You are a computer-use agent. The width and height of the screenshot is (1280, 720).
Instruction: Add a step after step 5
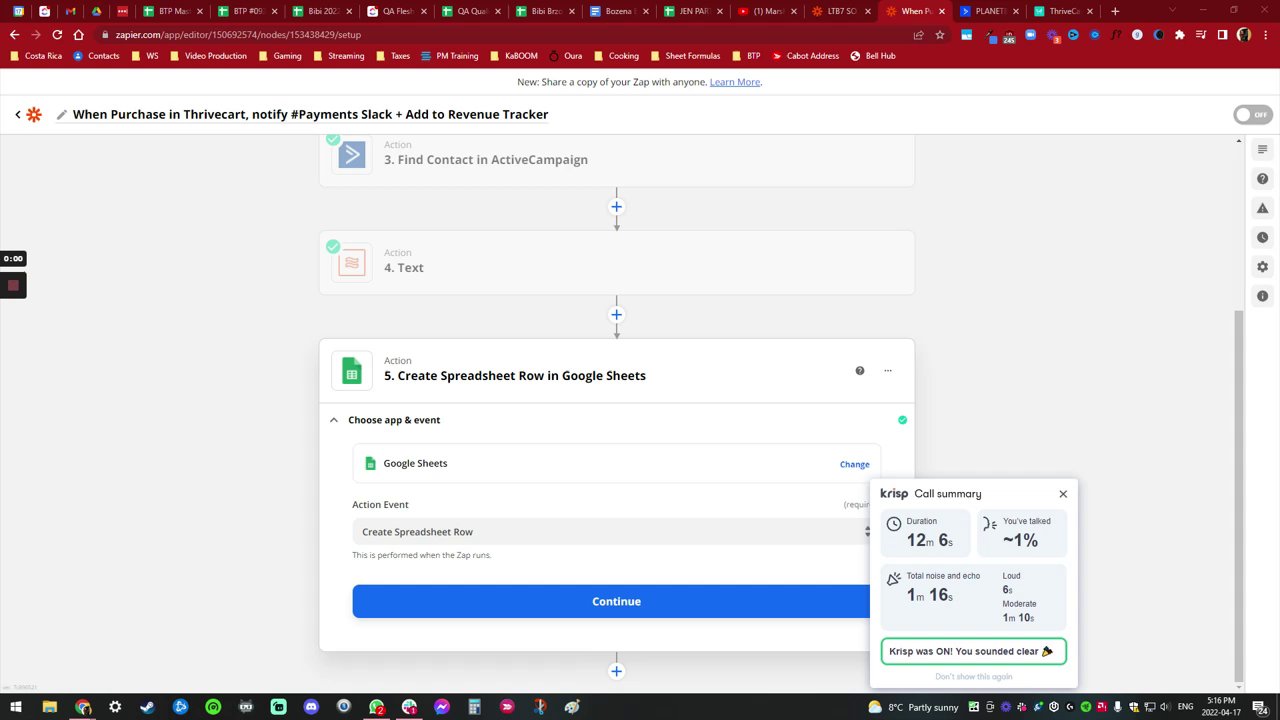(616, 671)
